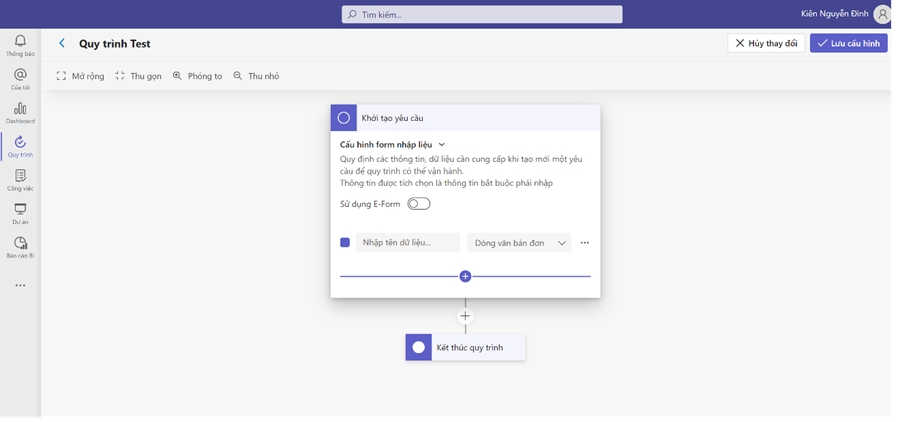Check the purple required-field checkbox

345,242
